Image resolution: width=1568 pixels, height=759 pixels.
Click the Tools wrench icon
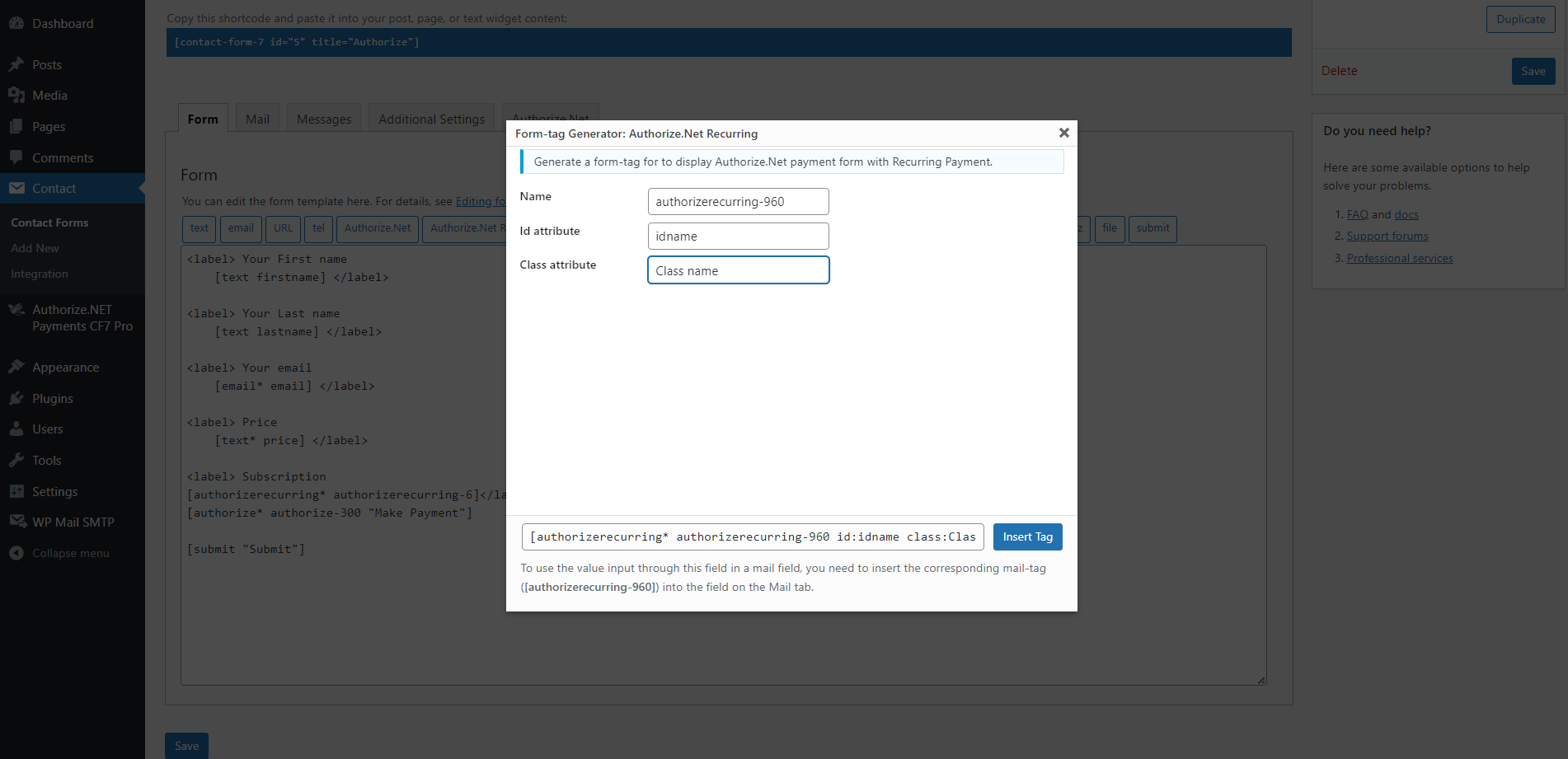[x=16, y=460]
